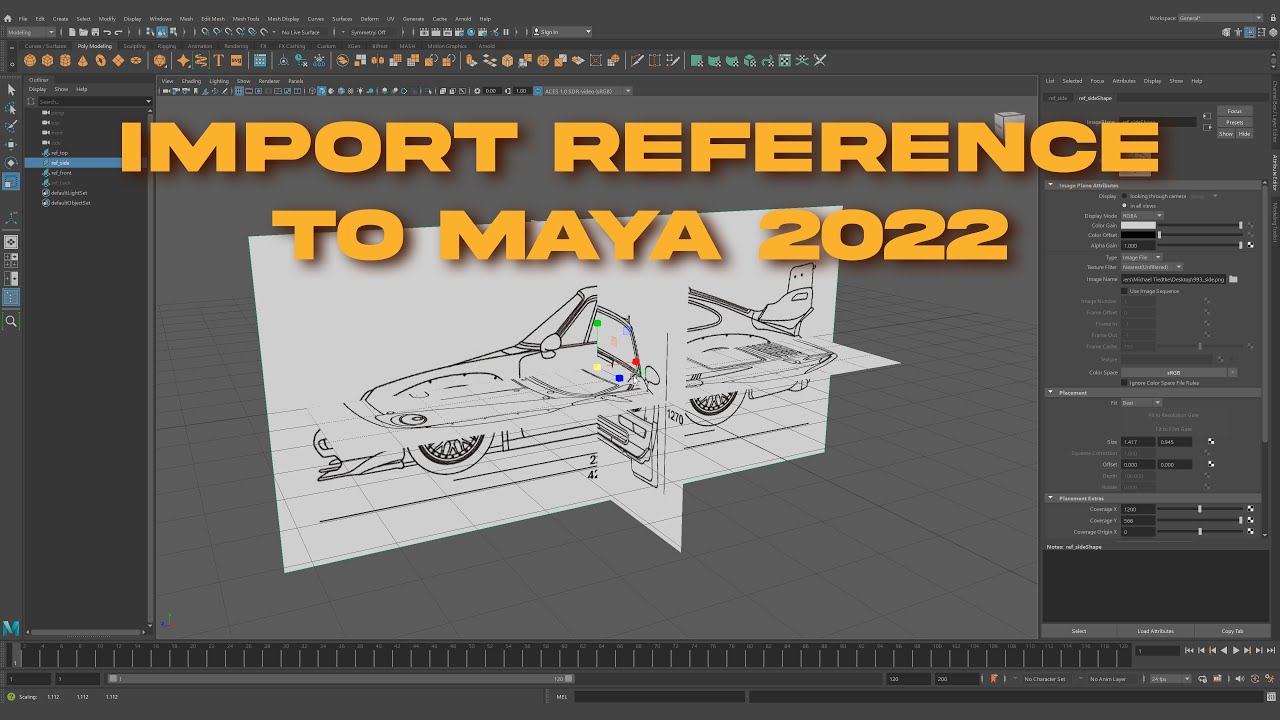Image resolution: width=1280 pixels, height=720 pixels.
Task: Collapse the Image Plane Attributes section
Action: tap(1051, 185)
